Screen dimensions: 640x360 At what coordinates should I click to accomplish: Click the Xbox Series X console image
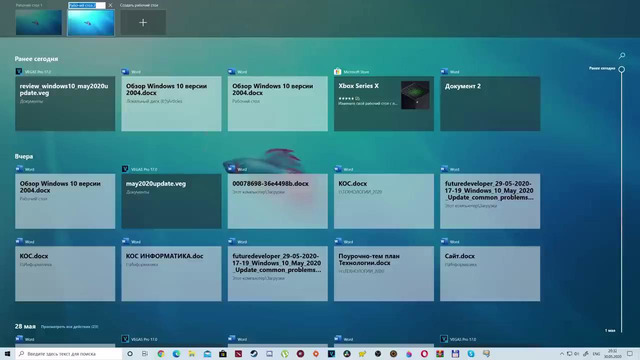(x=415, y=95)
